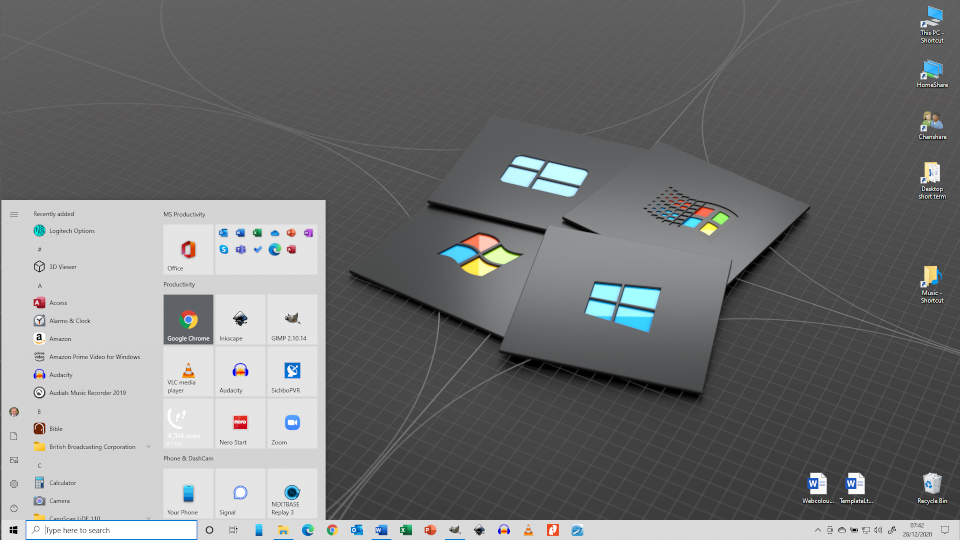Open the NEXTBASE Replay 3 tile

pos(292,493)
